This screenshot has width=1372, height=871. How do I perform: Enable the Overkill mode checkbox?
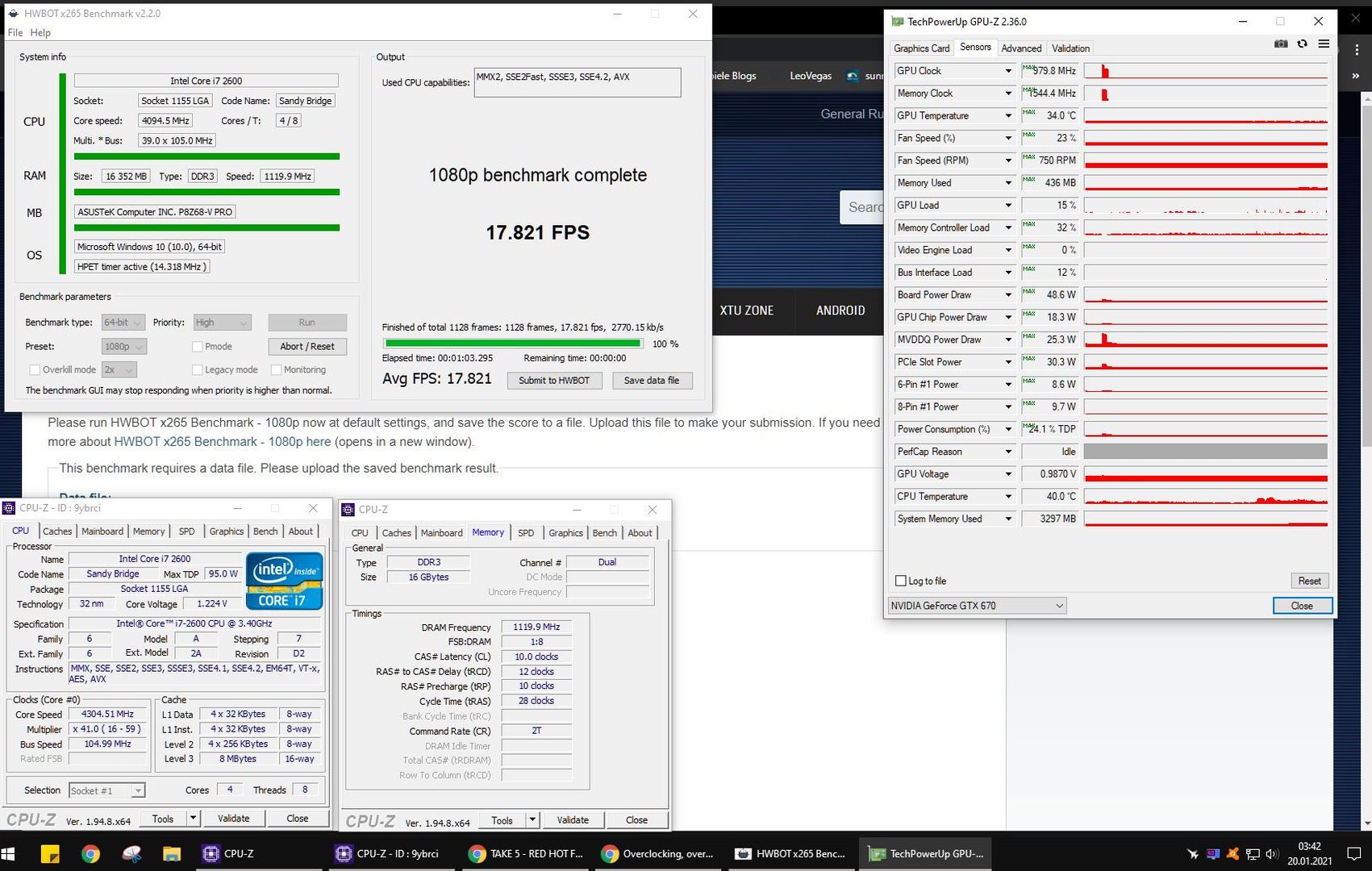click(35, 369)
